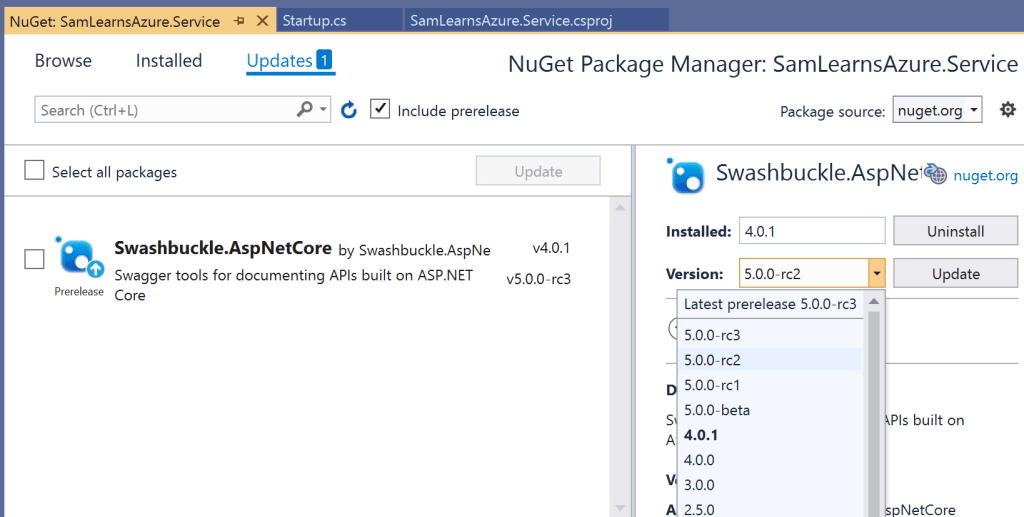Collapse the Version dropdown arrow

click(x=876, y=274)
